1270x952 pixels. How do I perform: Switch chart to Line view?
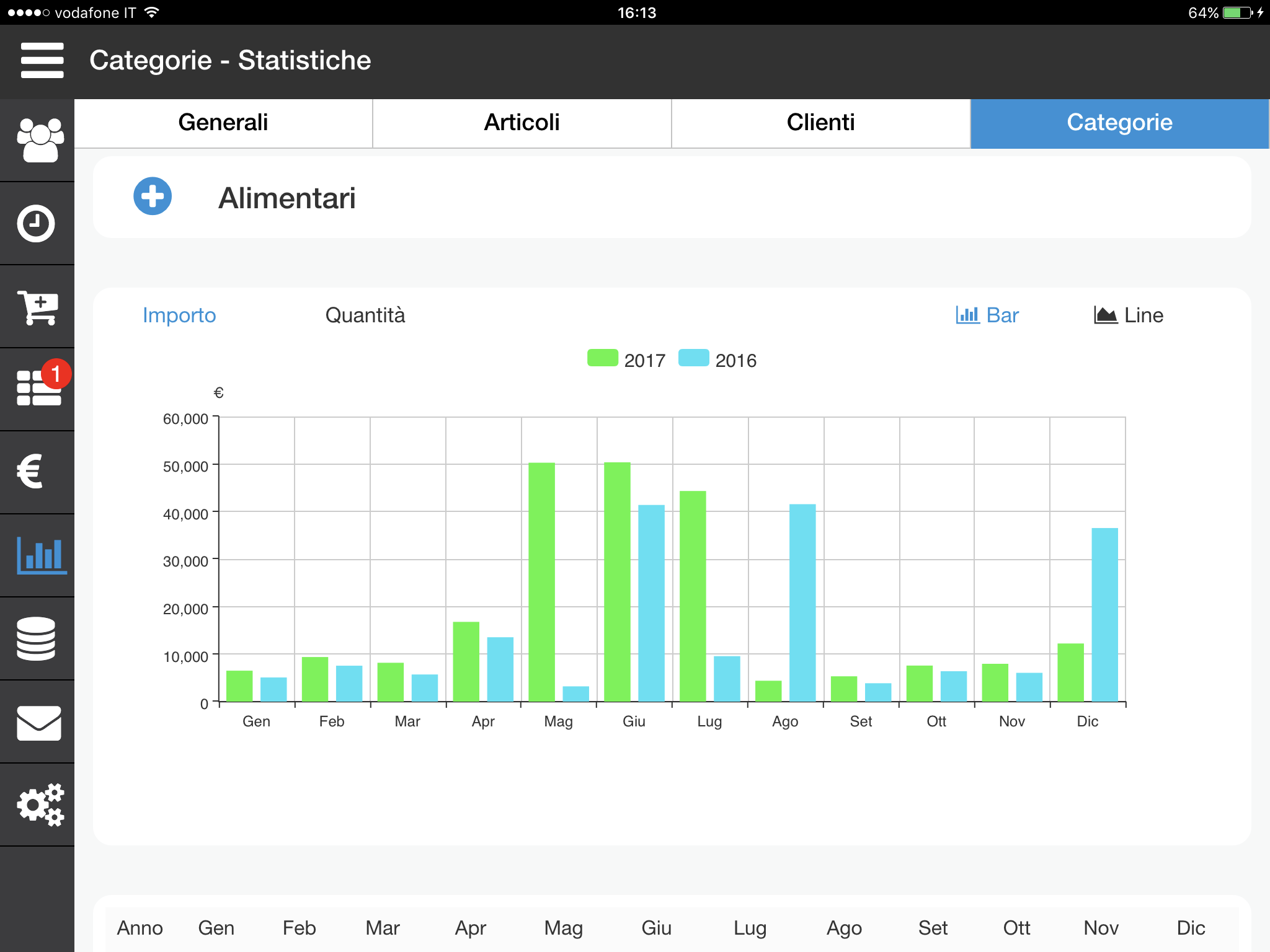point(1129,315)
